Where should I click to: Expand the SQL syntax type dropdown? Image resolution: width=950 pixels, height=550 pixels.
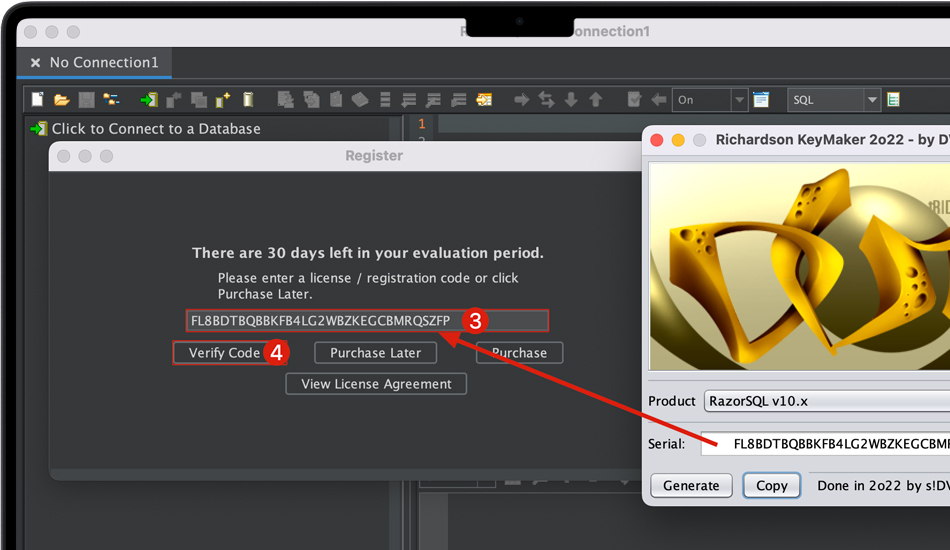point(872,100)
